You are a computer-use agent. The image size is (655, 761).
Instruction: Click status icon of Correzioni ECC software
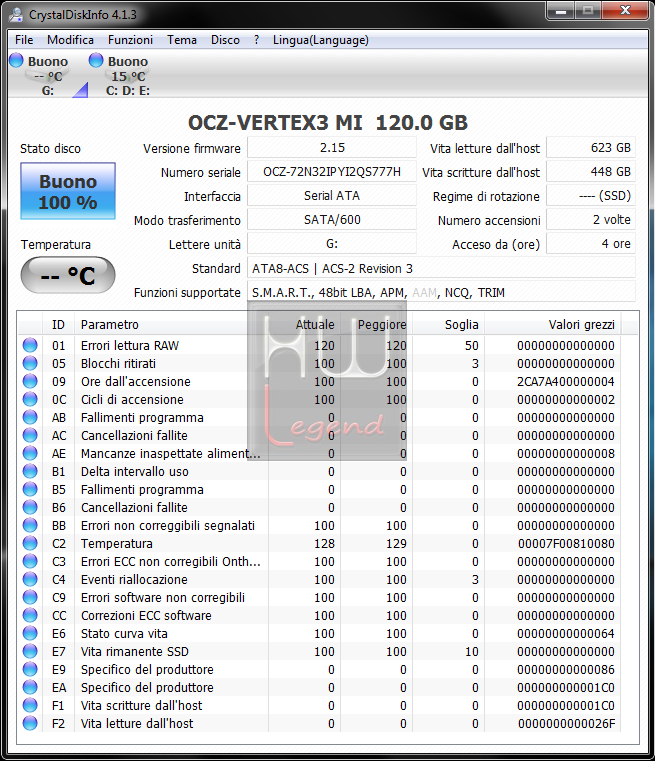point(30,615)
